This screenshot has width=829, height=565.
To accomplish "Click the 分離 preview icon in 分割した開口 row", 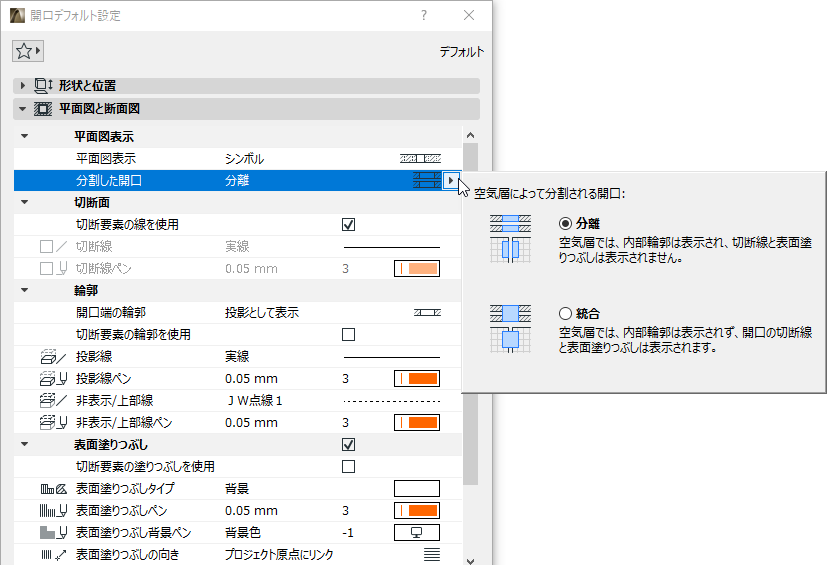I will click(427, 180).
